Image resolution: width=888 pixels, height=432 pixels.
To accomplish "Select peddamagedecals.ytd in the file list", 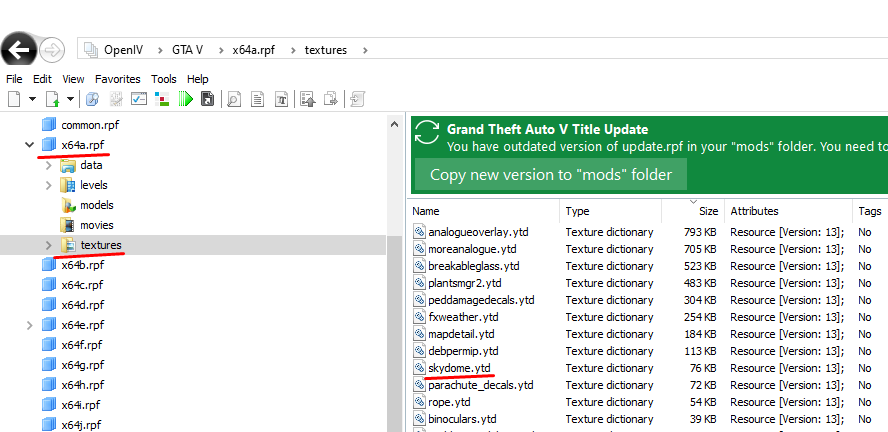I will (481, 300).
